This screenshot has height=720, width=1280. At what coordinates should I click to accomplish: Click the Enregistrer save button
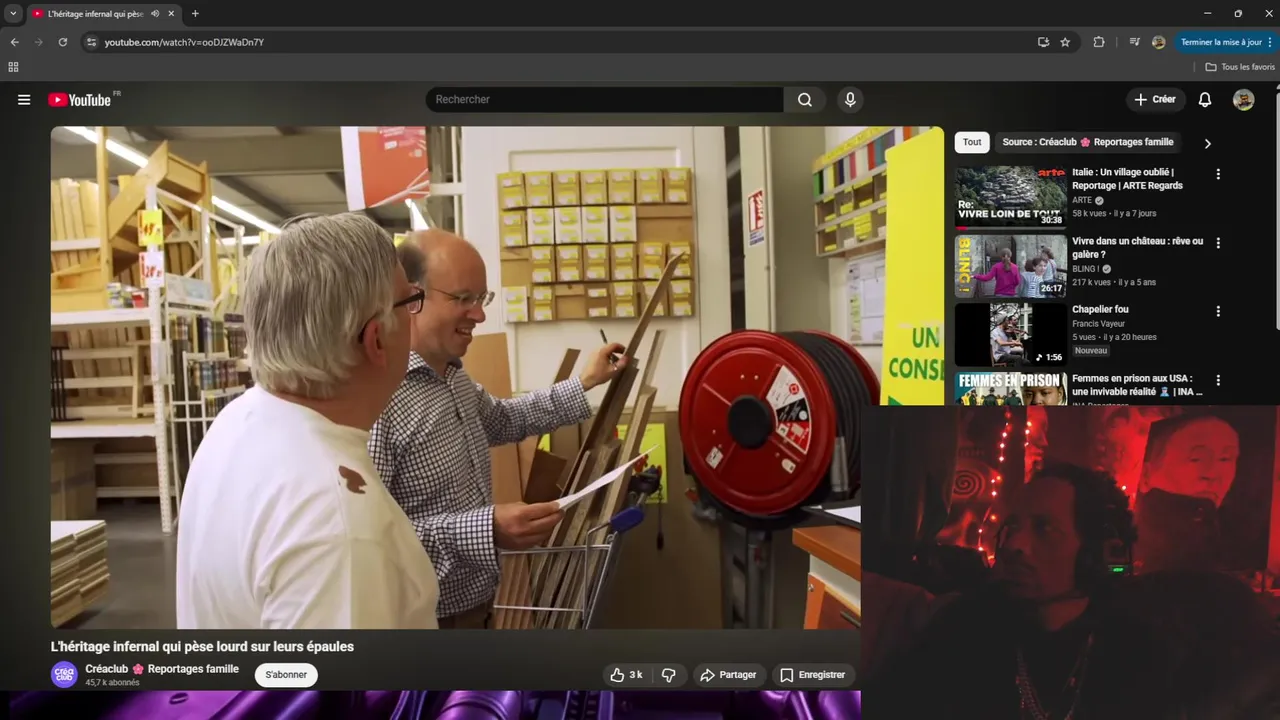tap(812, 675)
